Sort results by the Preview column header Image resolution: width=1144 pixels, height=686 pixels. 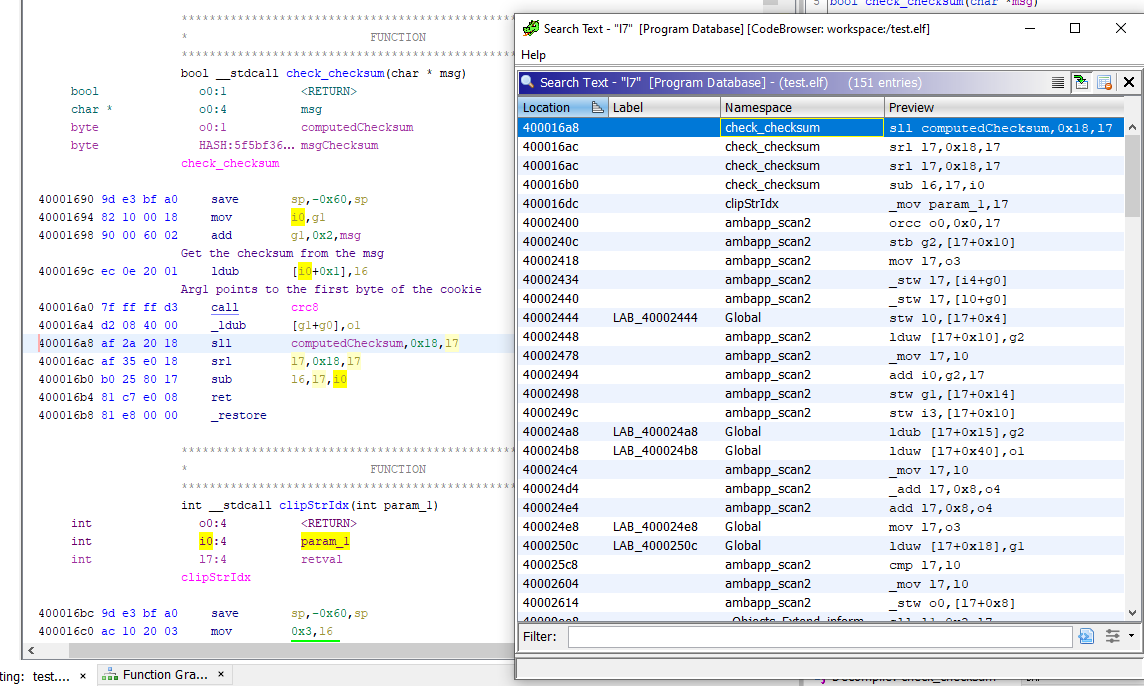(1004, 107)
